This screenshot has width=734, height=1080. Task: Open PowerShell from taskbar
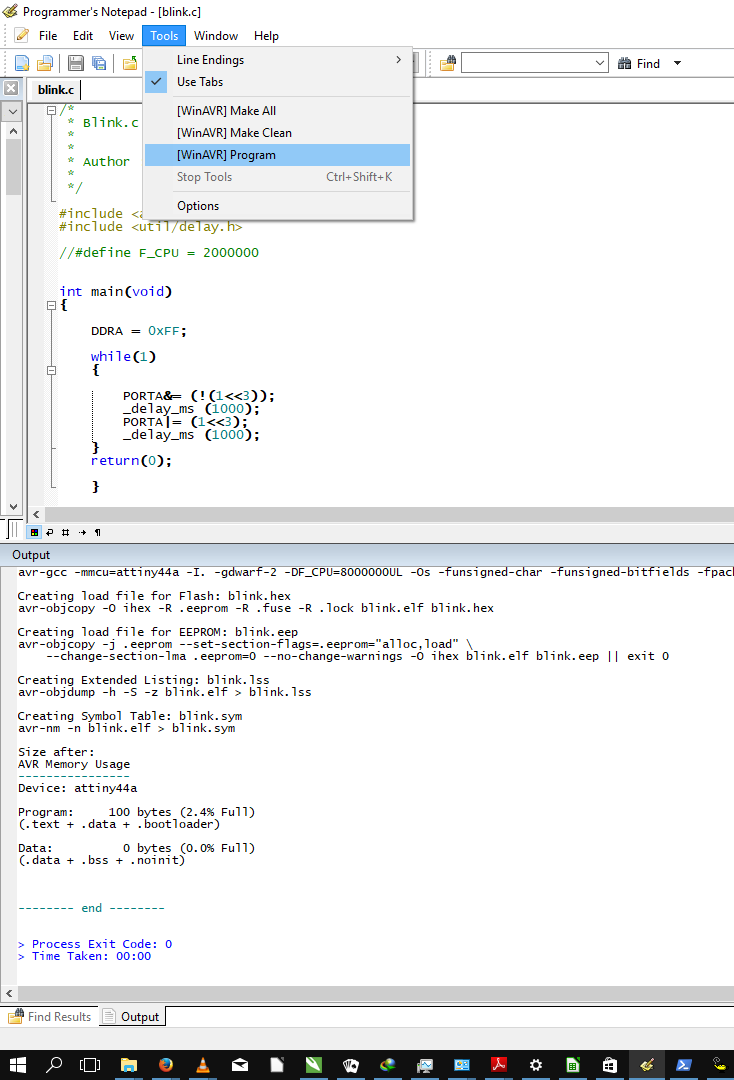[684, 1065]
